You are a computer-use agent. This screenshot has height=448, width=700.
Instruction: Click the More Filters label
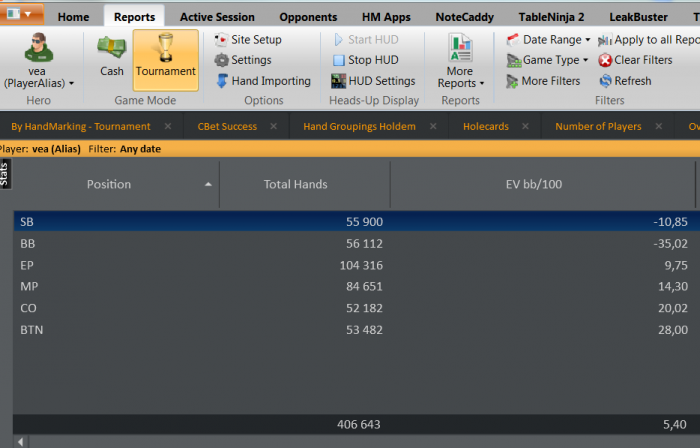pyautogui.click(x=551, y=81)
